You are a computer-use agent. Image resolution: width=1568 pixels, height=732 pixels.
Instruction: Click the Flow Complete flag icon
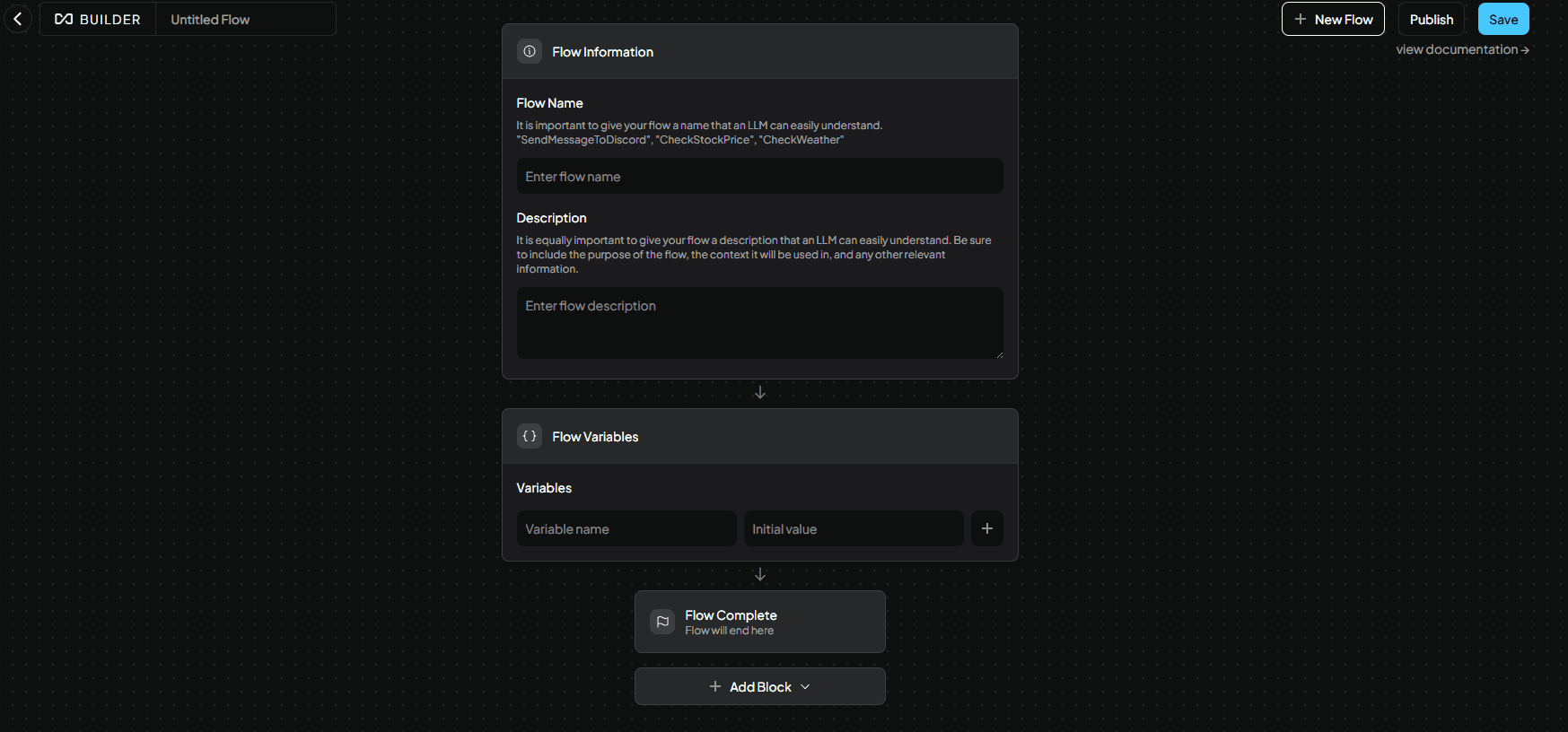pyautogui.click(x=662, y=622)
